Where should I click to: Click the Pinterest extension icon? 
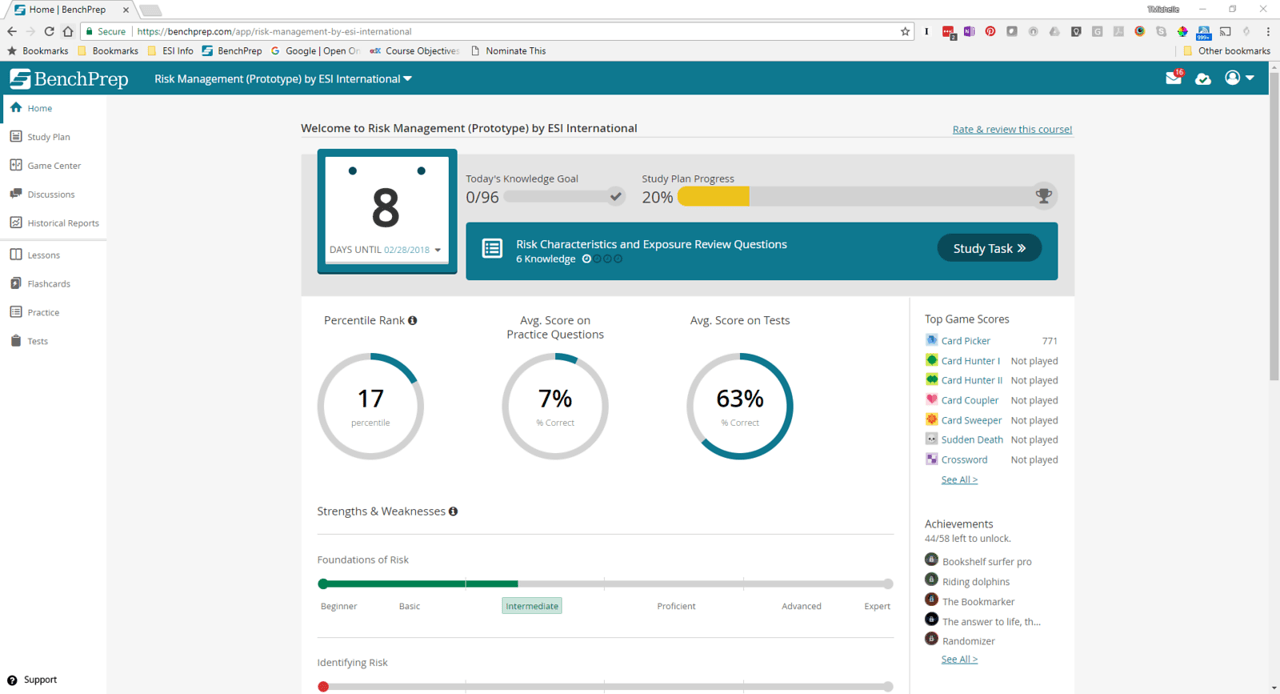pyautogui.click(x=990, y=31)
